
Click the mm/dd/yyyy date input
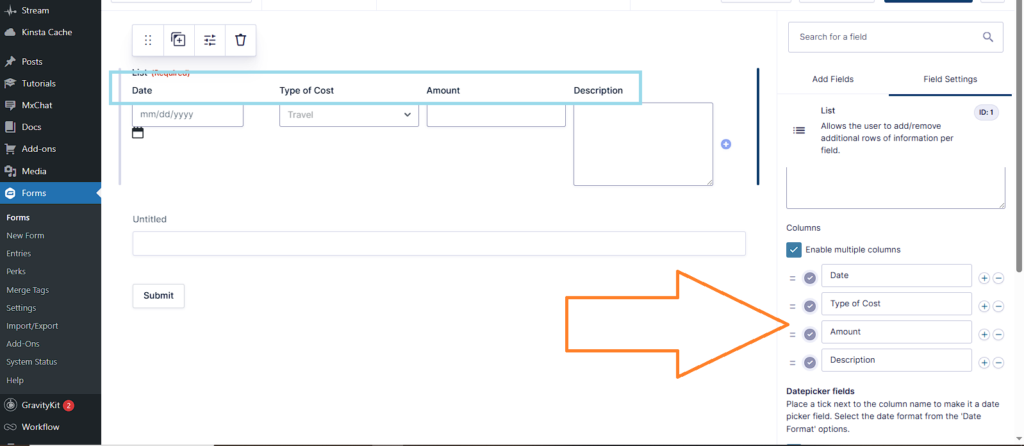tap(188, 114)
